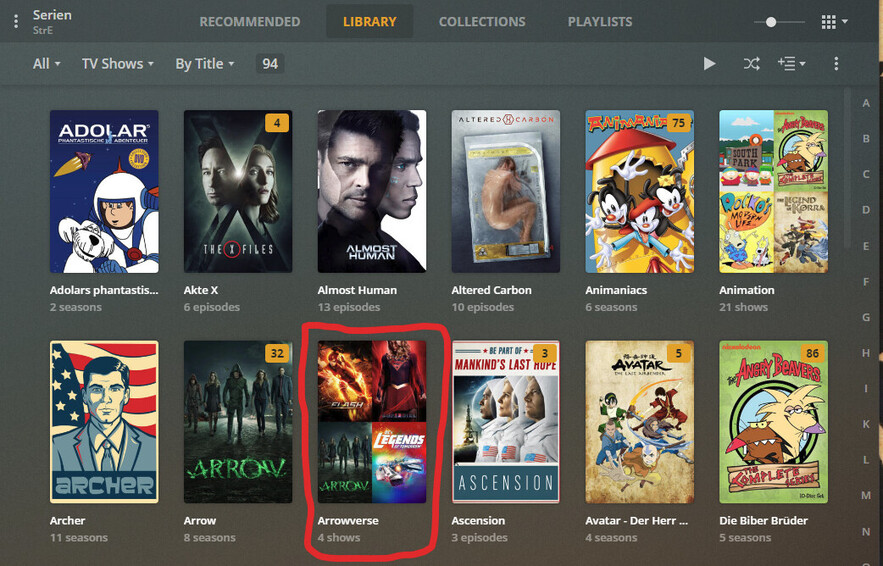
Task: Open the Angry Beavers poster
Action: 773,422
